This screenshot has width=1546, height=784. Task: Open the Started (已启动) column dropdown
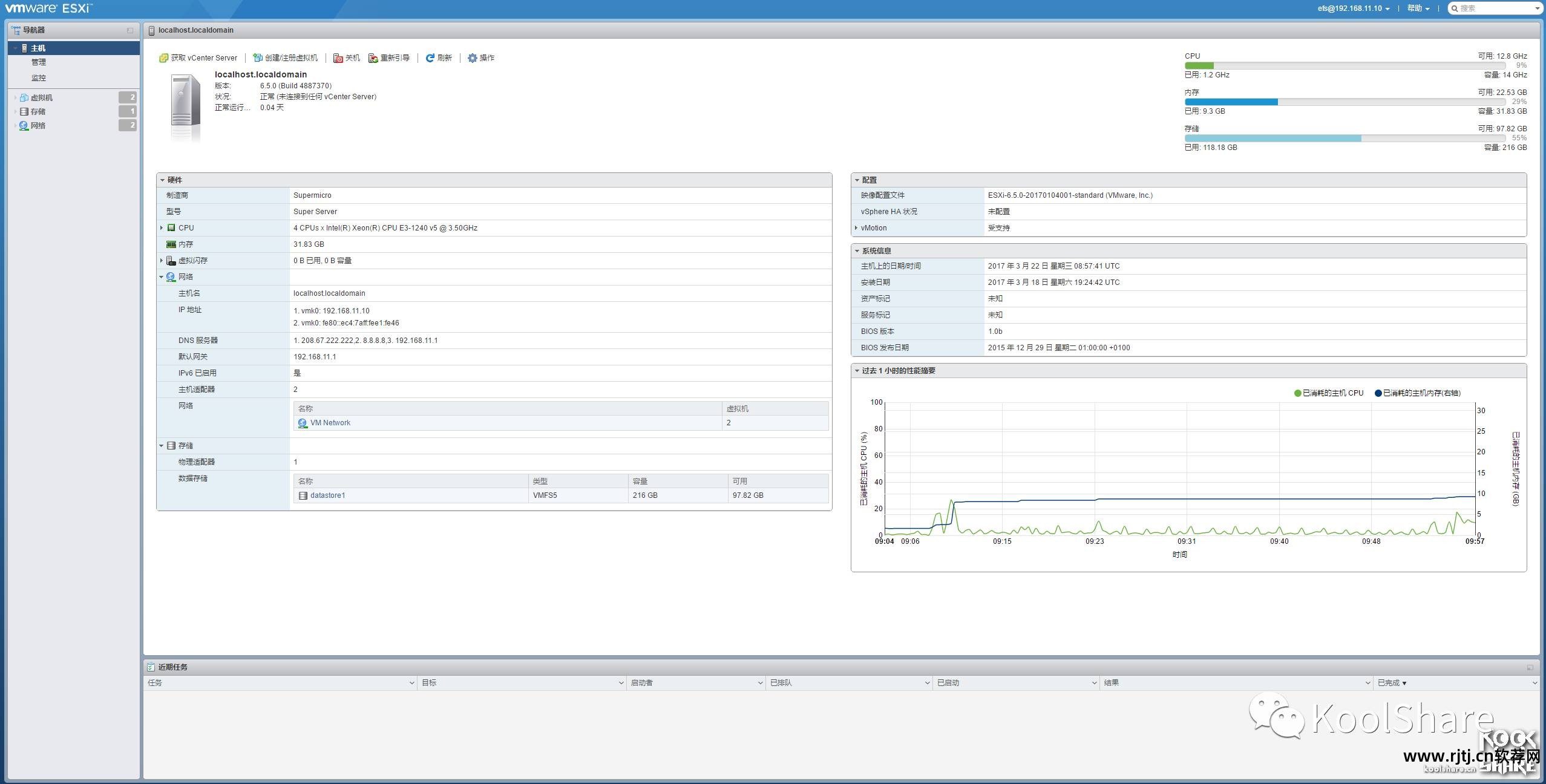(x=1095, y=683)
